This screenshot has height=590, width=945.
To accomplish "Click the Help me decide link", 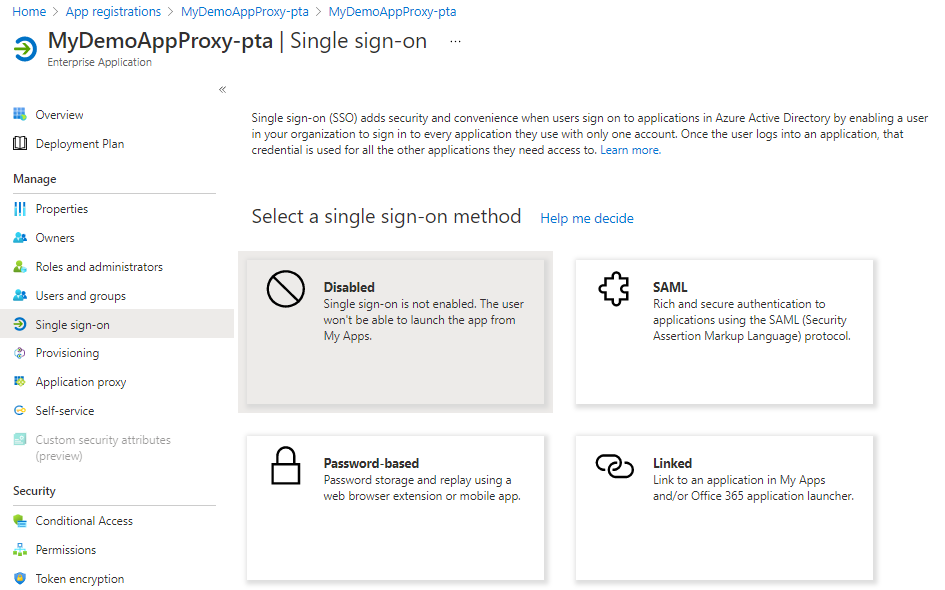I will [x=587, y=219].
